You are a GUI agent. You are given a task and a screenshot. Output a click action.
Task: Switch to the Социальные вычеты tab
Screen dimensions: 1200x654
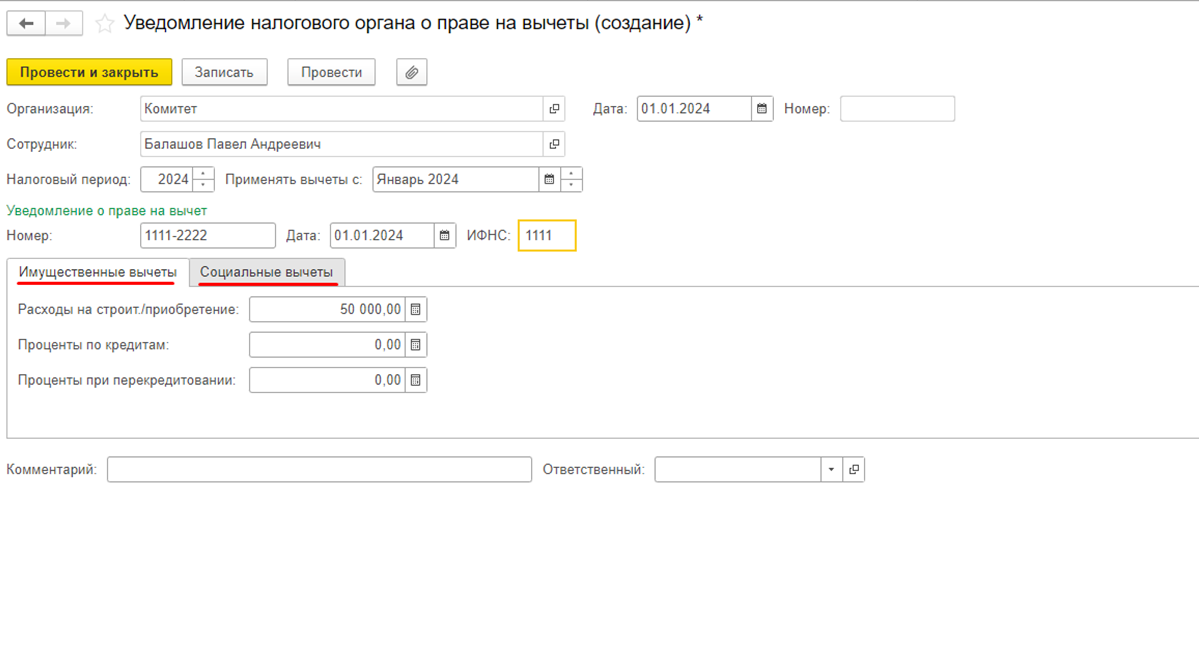266,272
